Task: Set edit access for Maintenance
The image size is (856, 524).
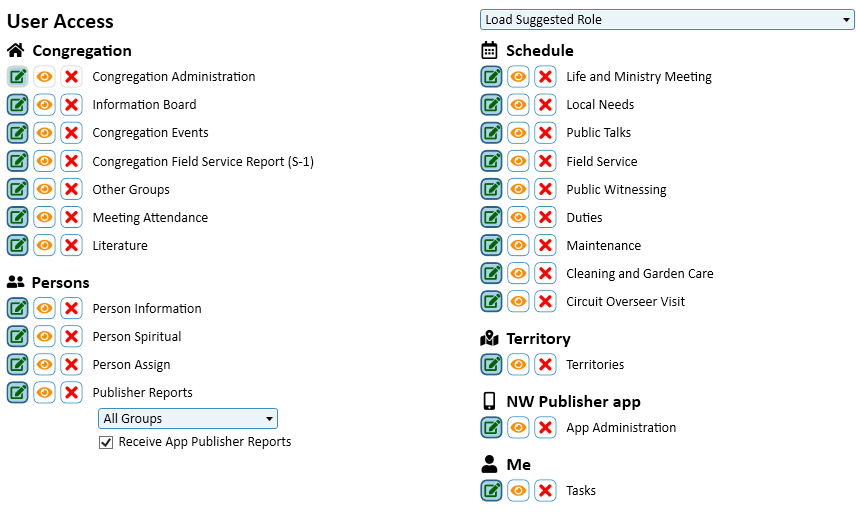Action: (x=491, y=246)
